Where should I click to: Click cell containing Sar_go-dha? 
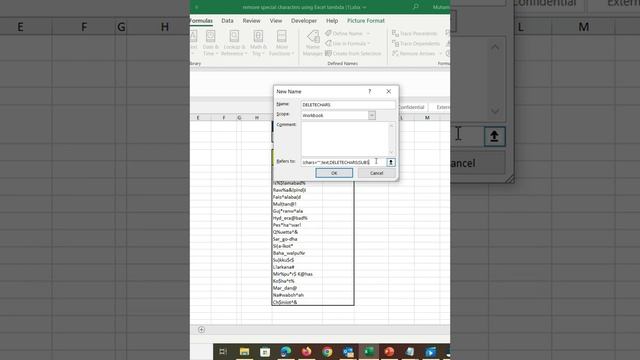pos(297,239)
